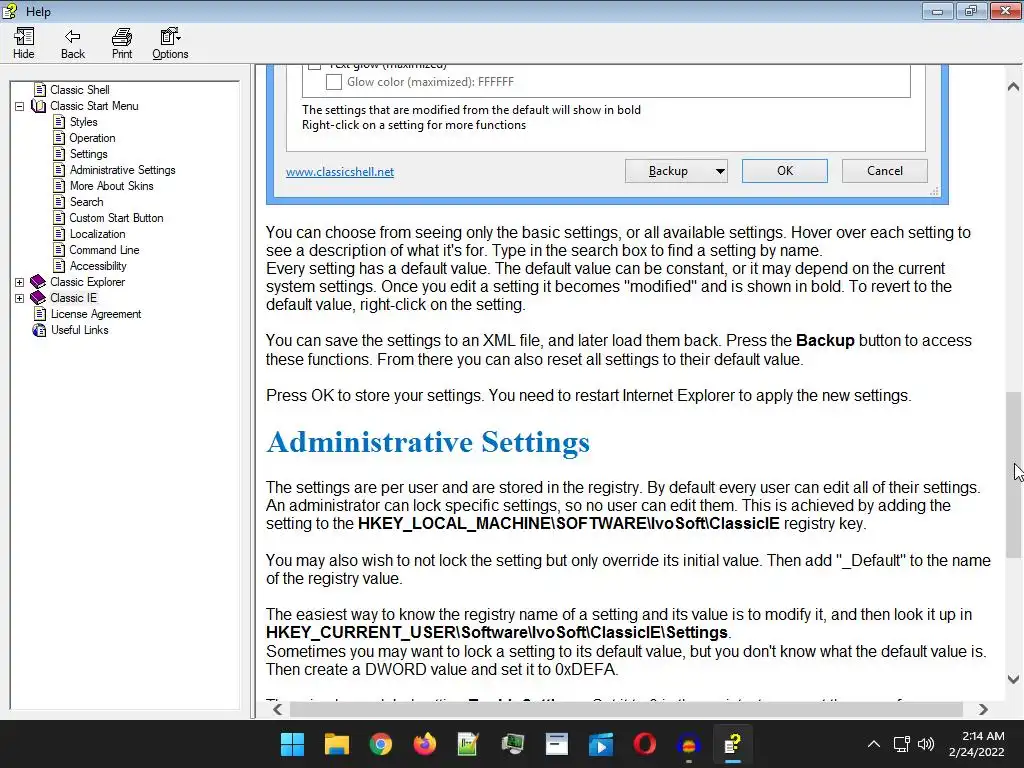
Task: Click the Help window taskbar icon
Action: click(733, 744)
